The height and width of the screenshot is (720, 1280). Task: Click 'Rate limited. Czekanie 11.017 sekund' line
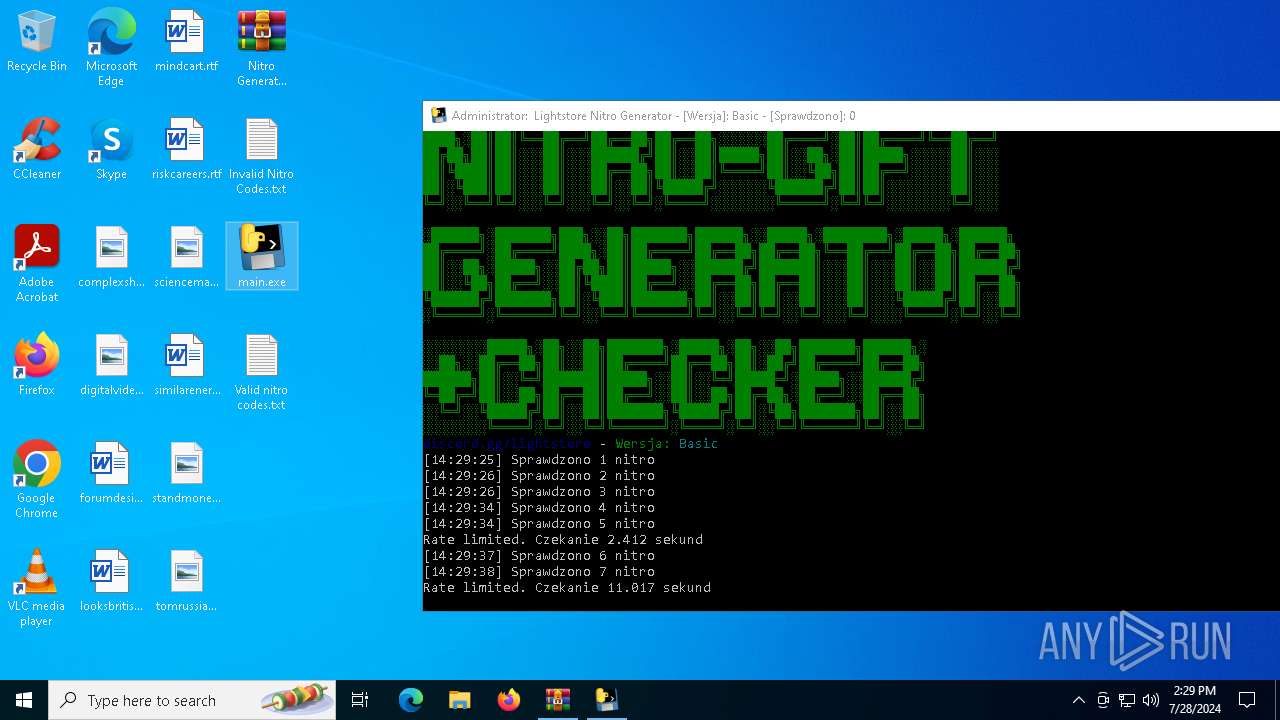point(567,588)
